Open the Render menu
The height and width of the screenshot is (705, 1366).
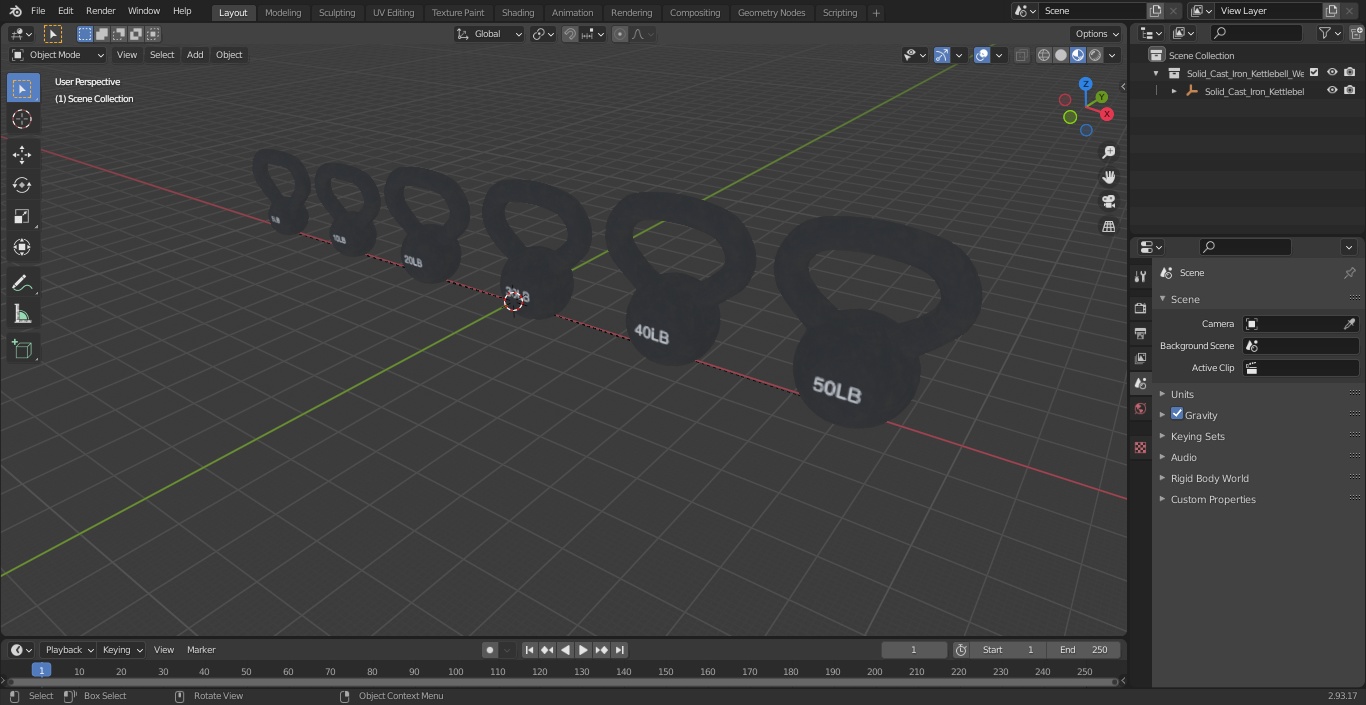[100, 11]
